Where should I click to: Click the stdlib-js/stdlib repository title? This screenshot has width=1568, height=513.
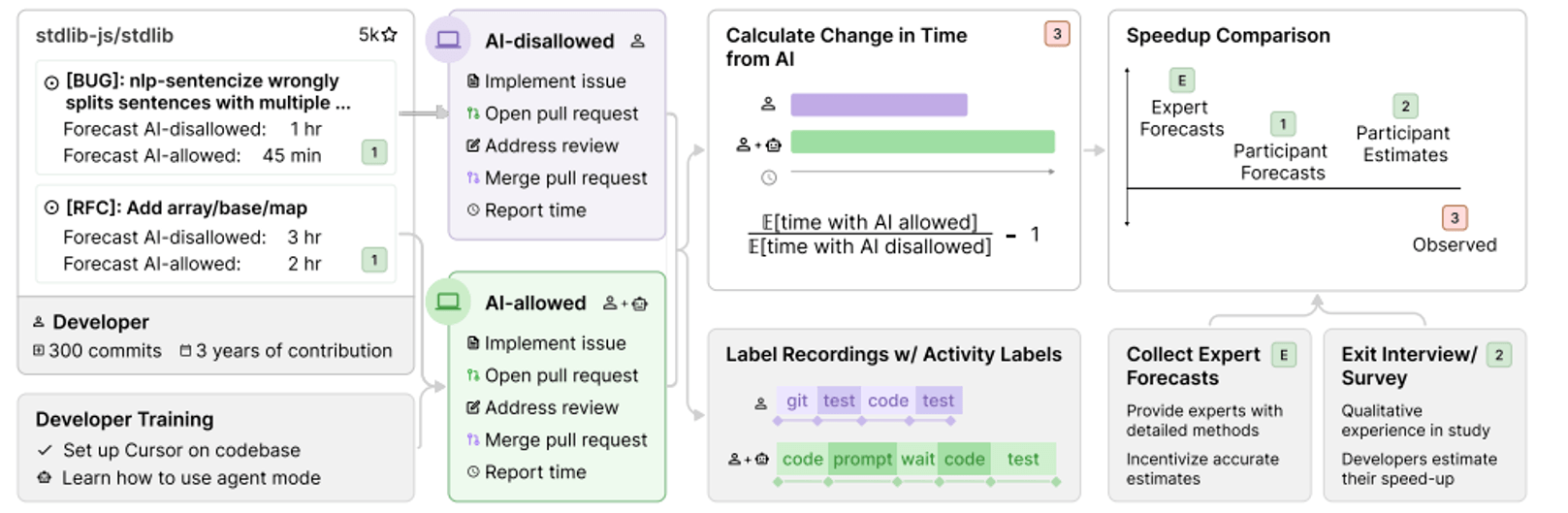click(x=105, y=36)
